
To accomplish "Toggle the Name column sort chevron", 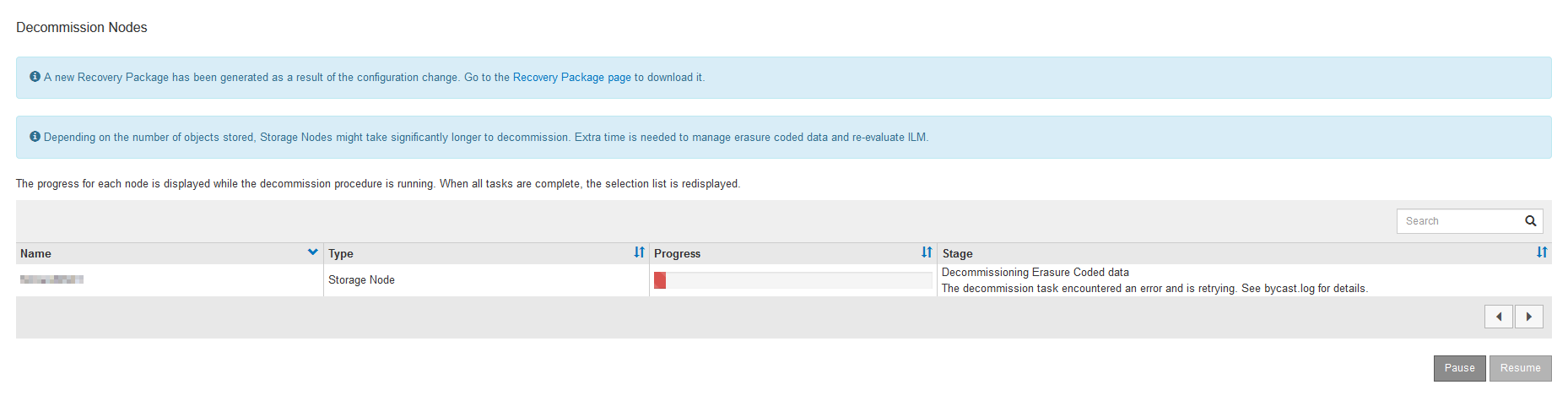I will [x=312, y=252].
